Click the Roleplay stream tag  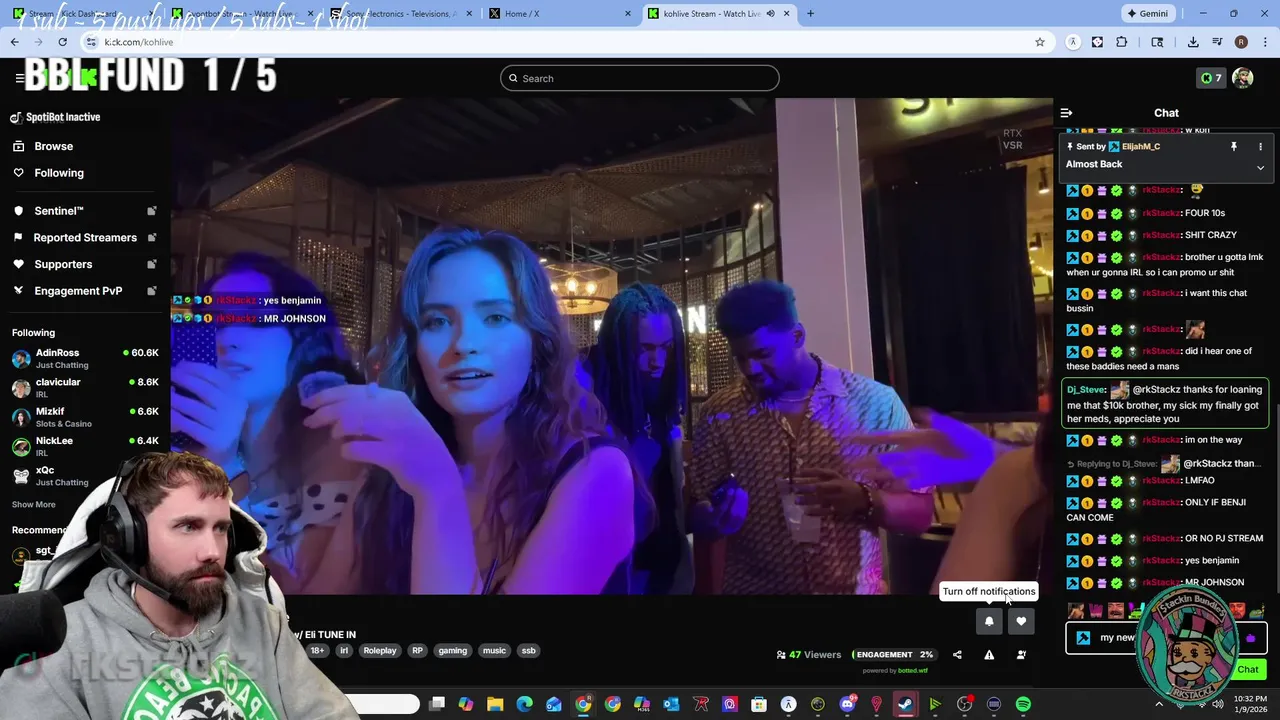pos(380,651)
